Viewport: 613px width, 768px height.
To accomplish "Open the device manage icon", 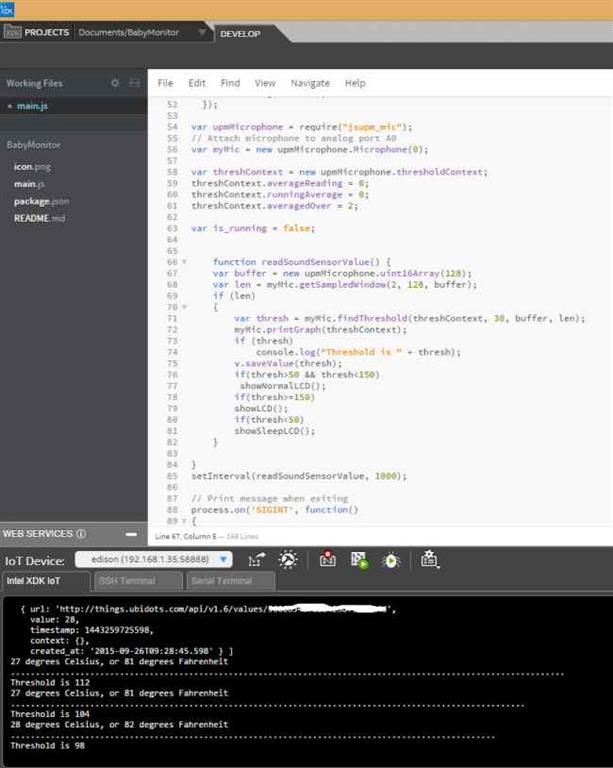I will [x=429, y=559].
